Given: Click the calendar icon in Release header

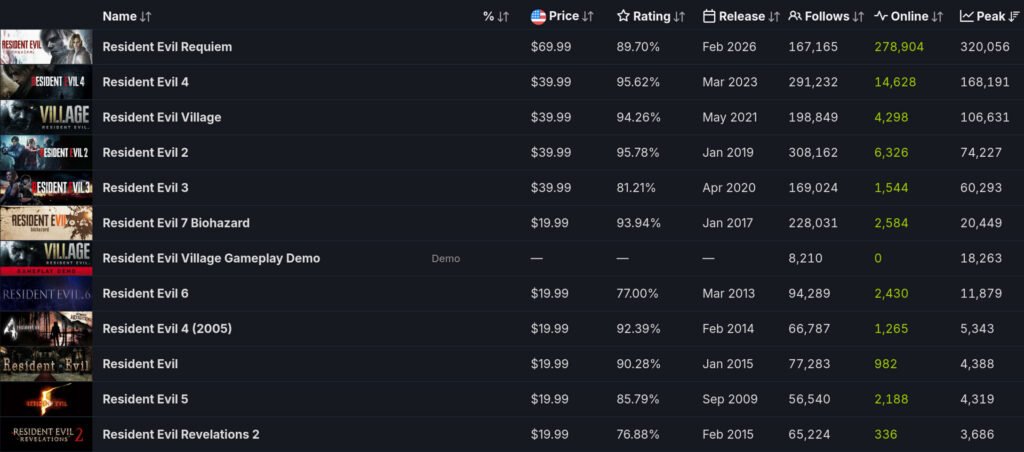Looking at the screenshot, I should (709, 16).
